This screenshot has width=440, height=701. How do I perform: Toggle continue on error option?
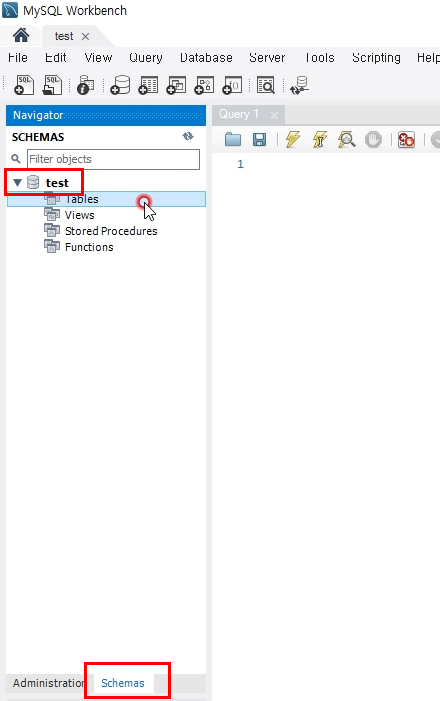click(406, 140)
